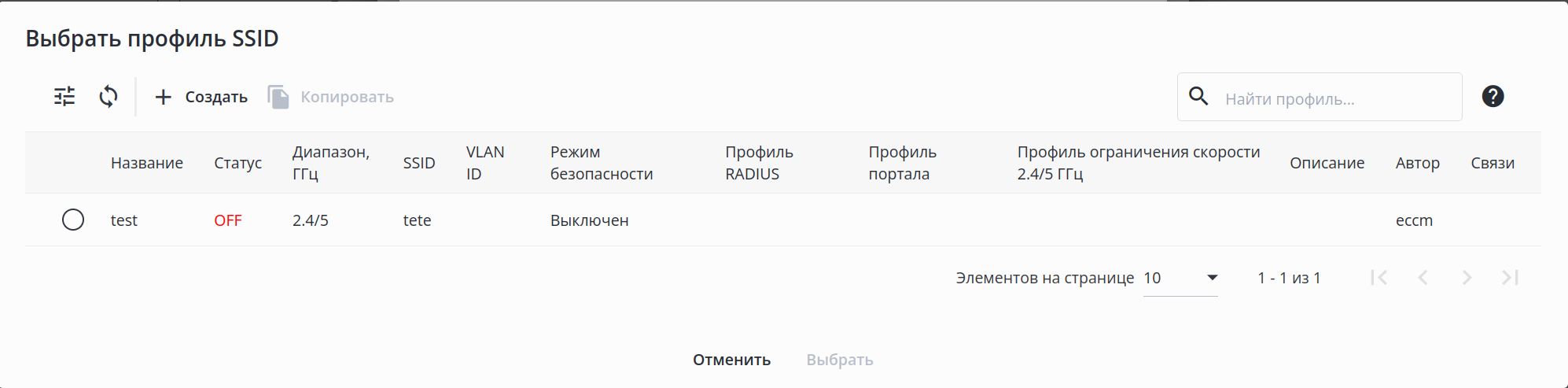Expand the items per page dropdown

1212,278
